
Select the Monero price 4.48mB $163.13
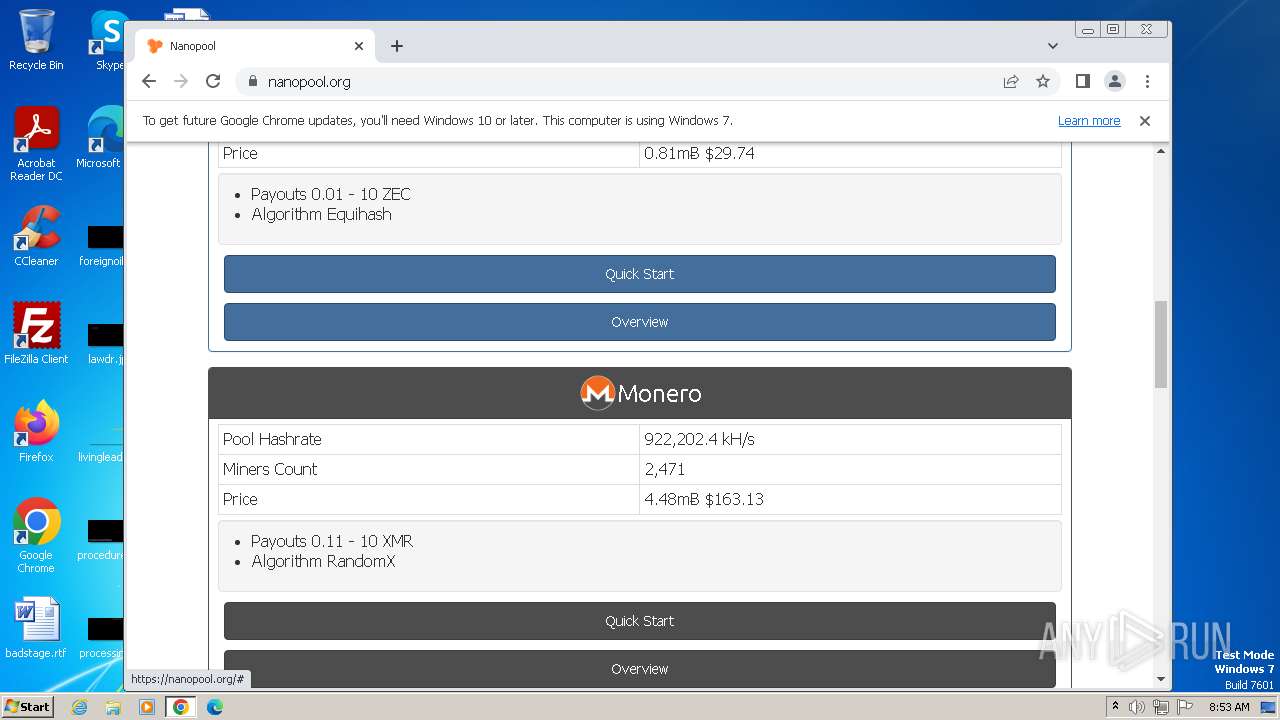coord(704,499)
